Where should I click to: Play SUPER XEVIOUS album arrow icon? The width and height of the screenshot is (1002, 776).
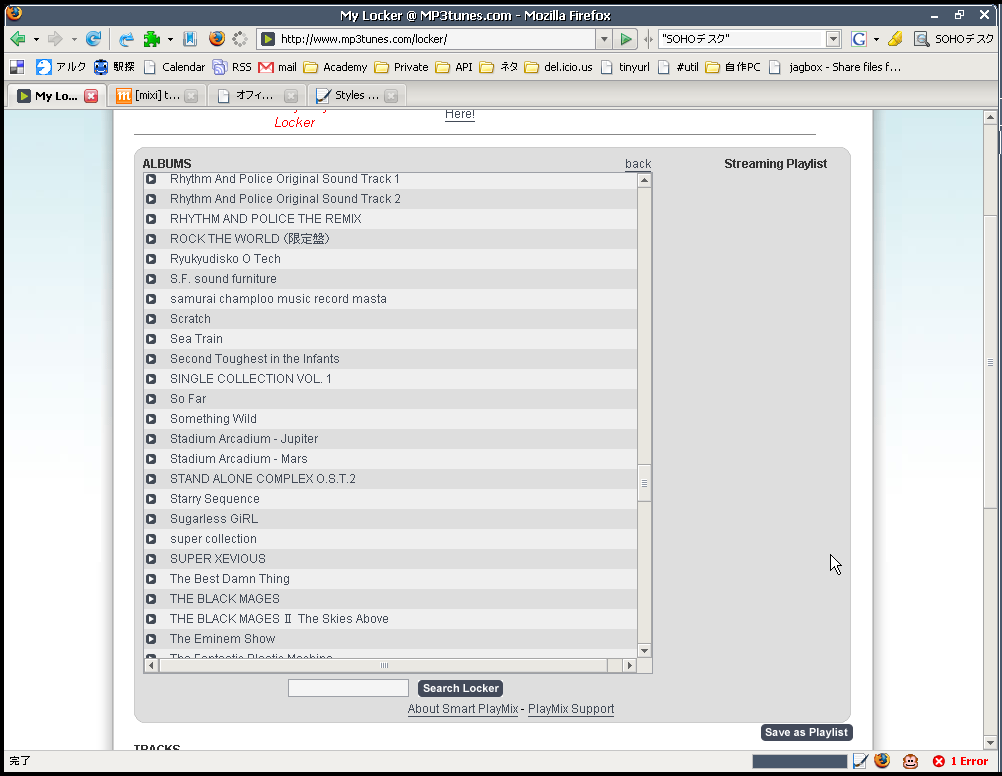point(151,559)
